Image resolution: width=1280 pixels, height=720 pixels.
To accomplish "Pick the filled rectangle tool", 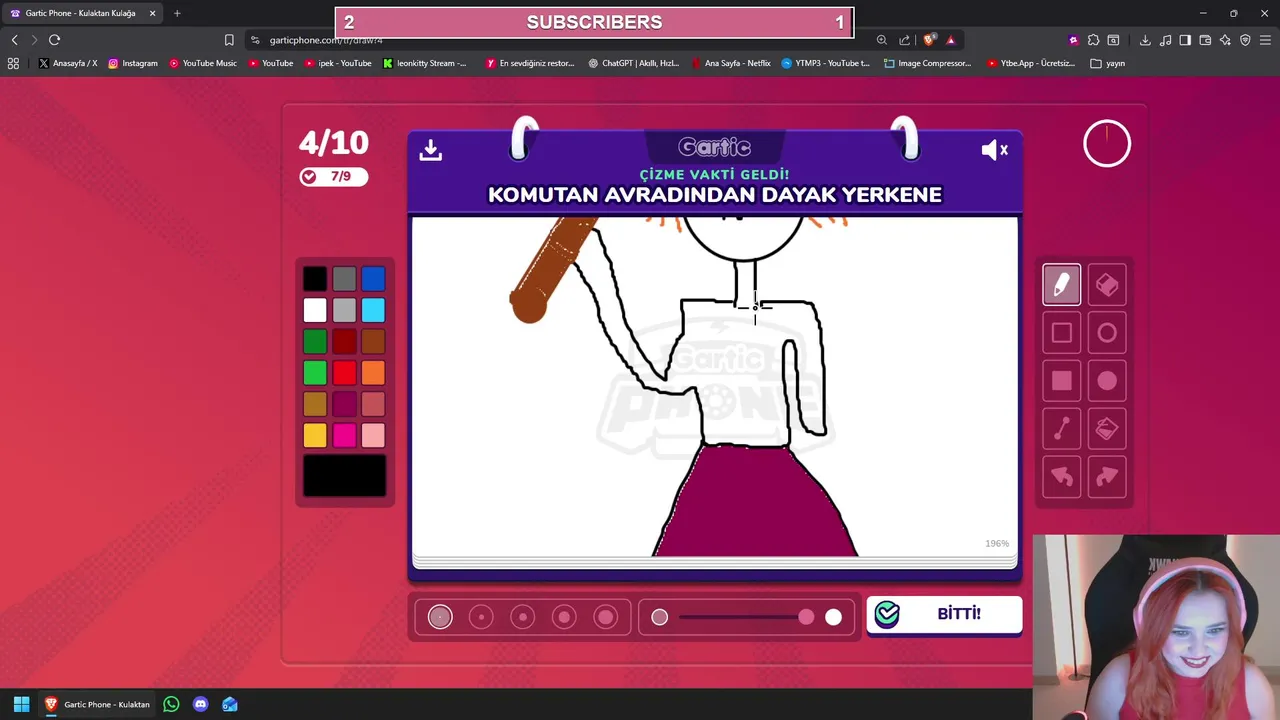I will (x=1061, y=381).
